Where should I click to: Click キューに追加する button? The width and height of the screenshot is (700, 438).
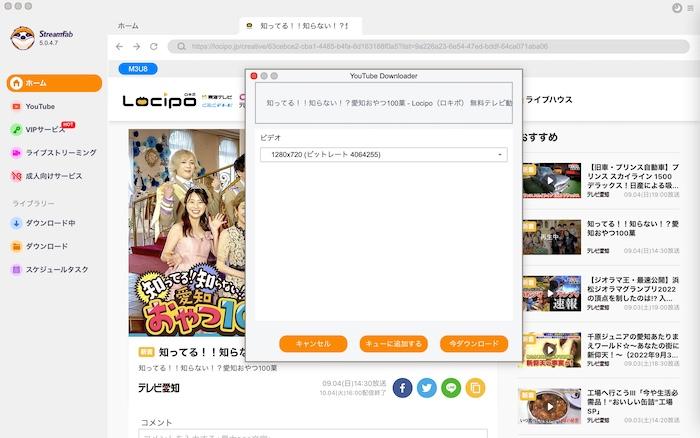click(x=393, y=344)
